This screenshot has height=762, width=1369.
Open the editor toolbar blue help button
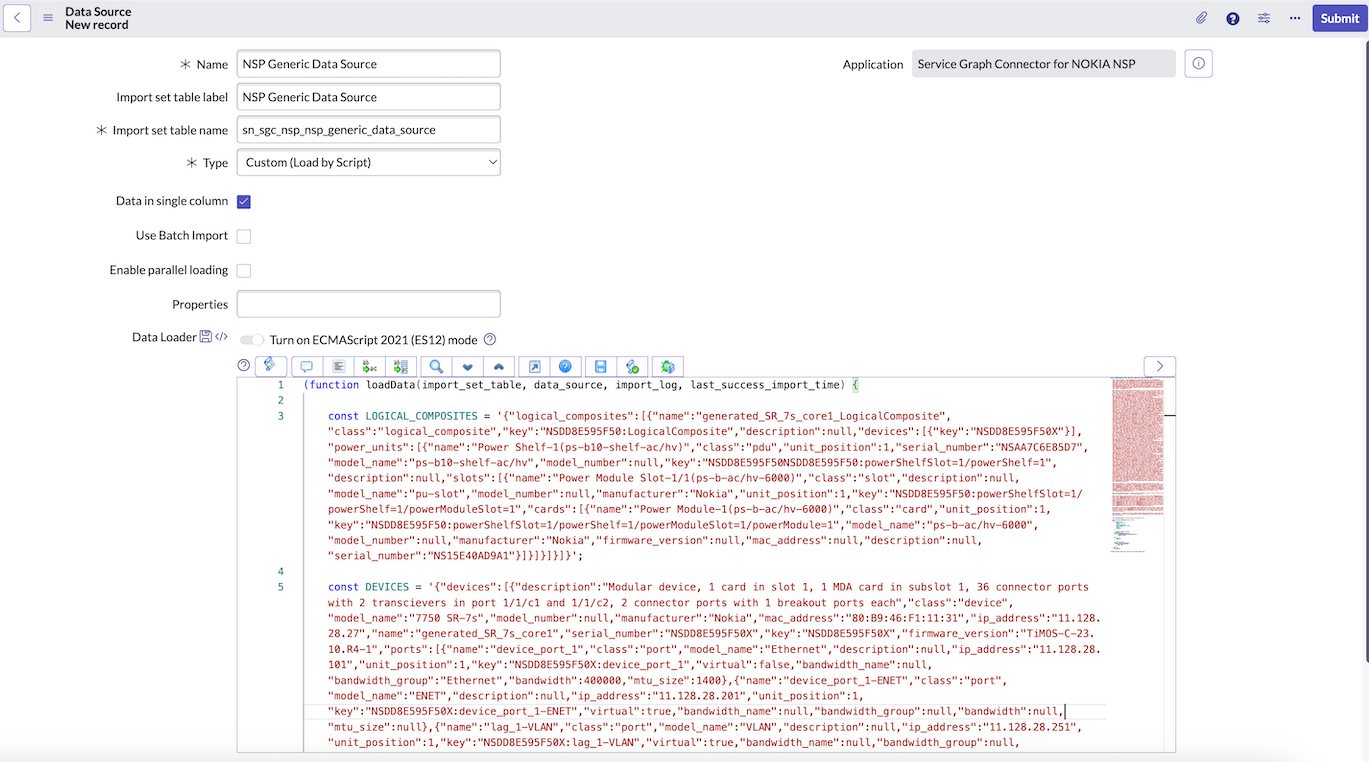coord(565,367)
